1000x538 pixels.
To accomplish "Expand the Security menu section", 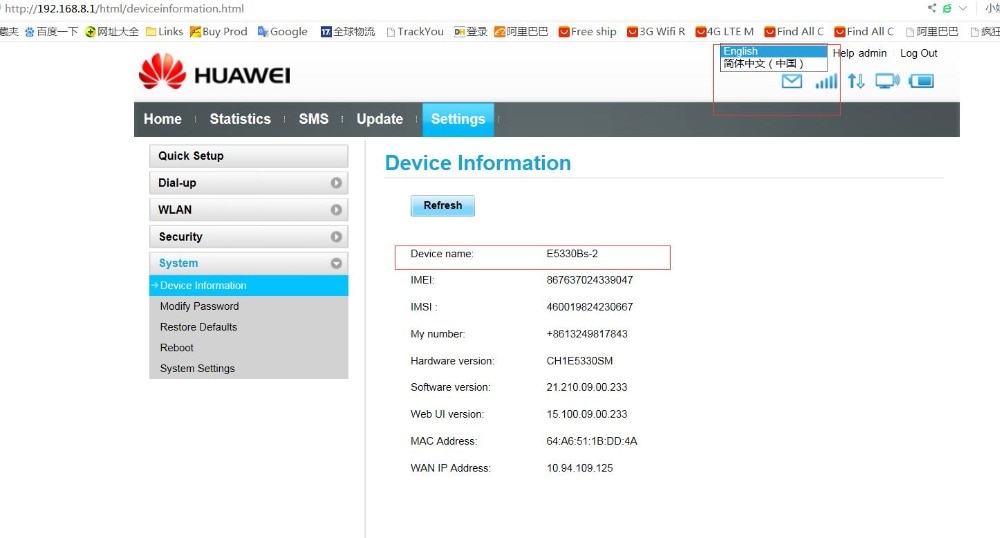I will 249,236.
